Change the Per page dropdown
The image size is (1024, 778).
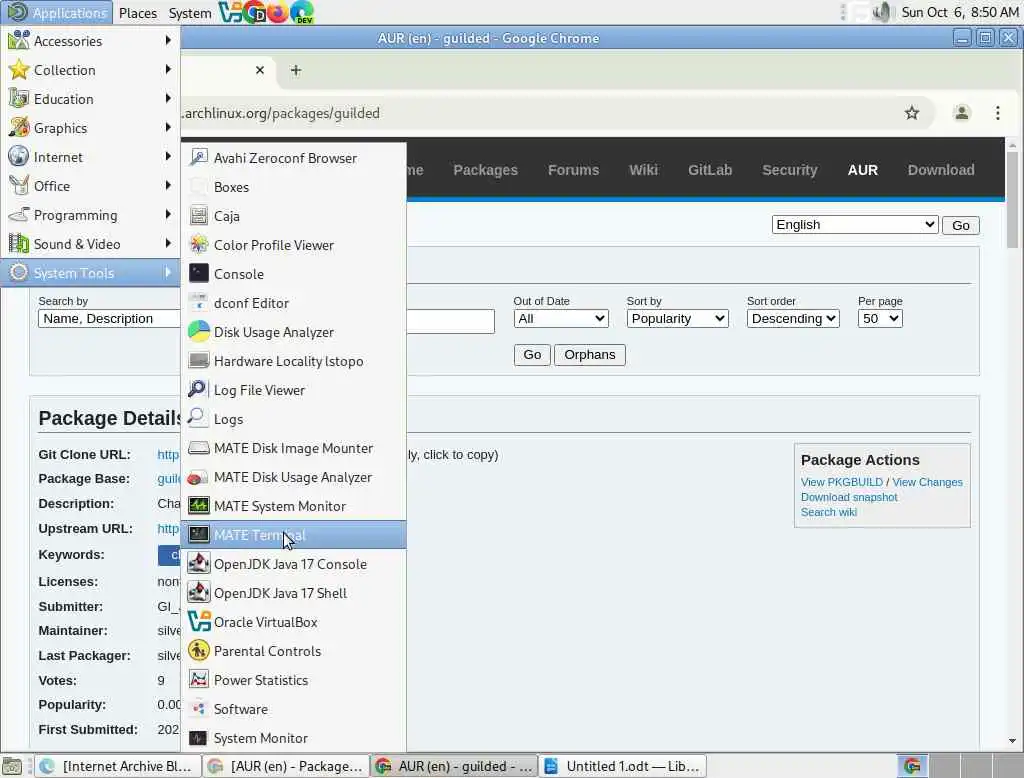pos(880,319)
